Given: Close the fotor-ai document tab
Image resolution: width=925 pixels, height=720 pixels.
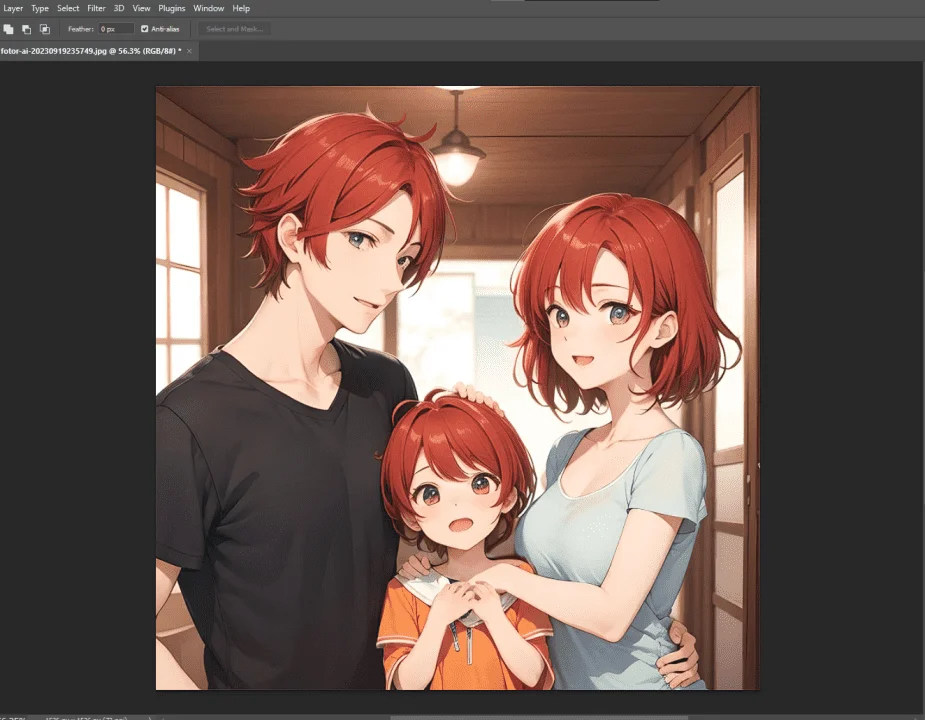Looking at the screenshot, I should (189, 51).
